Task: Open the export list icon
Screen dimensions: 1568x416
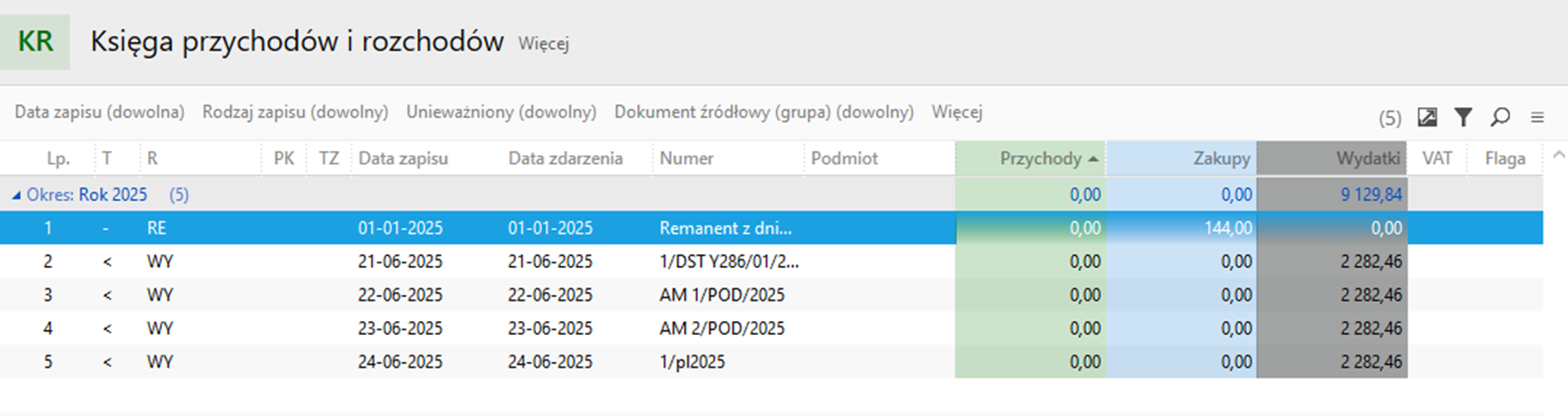Action: click(1426, 117)
